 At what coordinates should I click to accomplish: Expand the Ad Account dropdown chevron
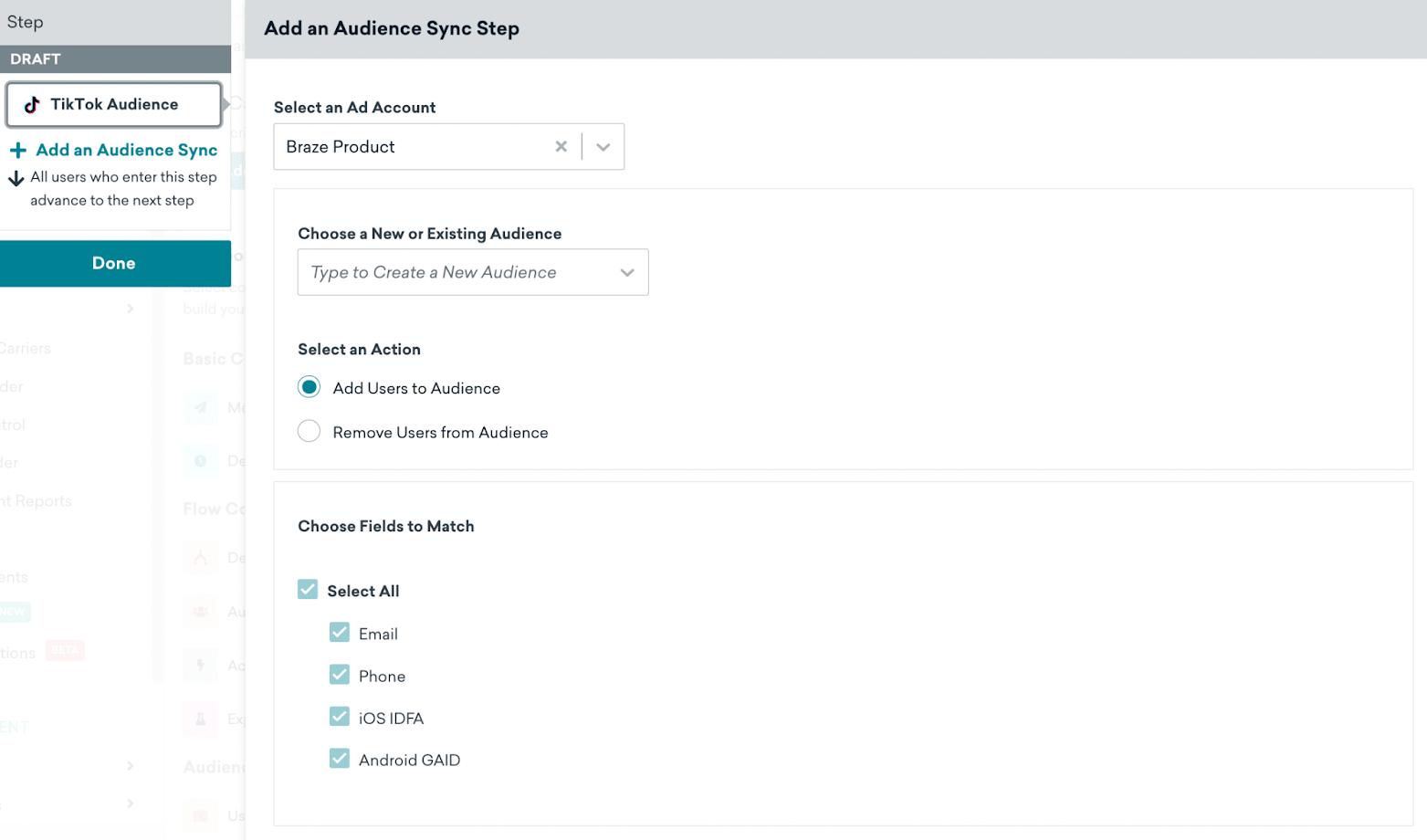point(603,147)
